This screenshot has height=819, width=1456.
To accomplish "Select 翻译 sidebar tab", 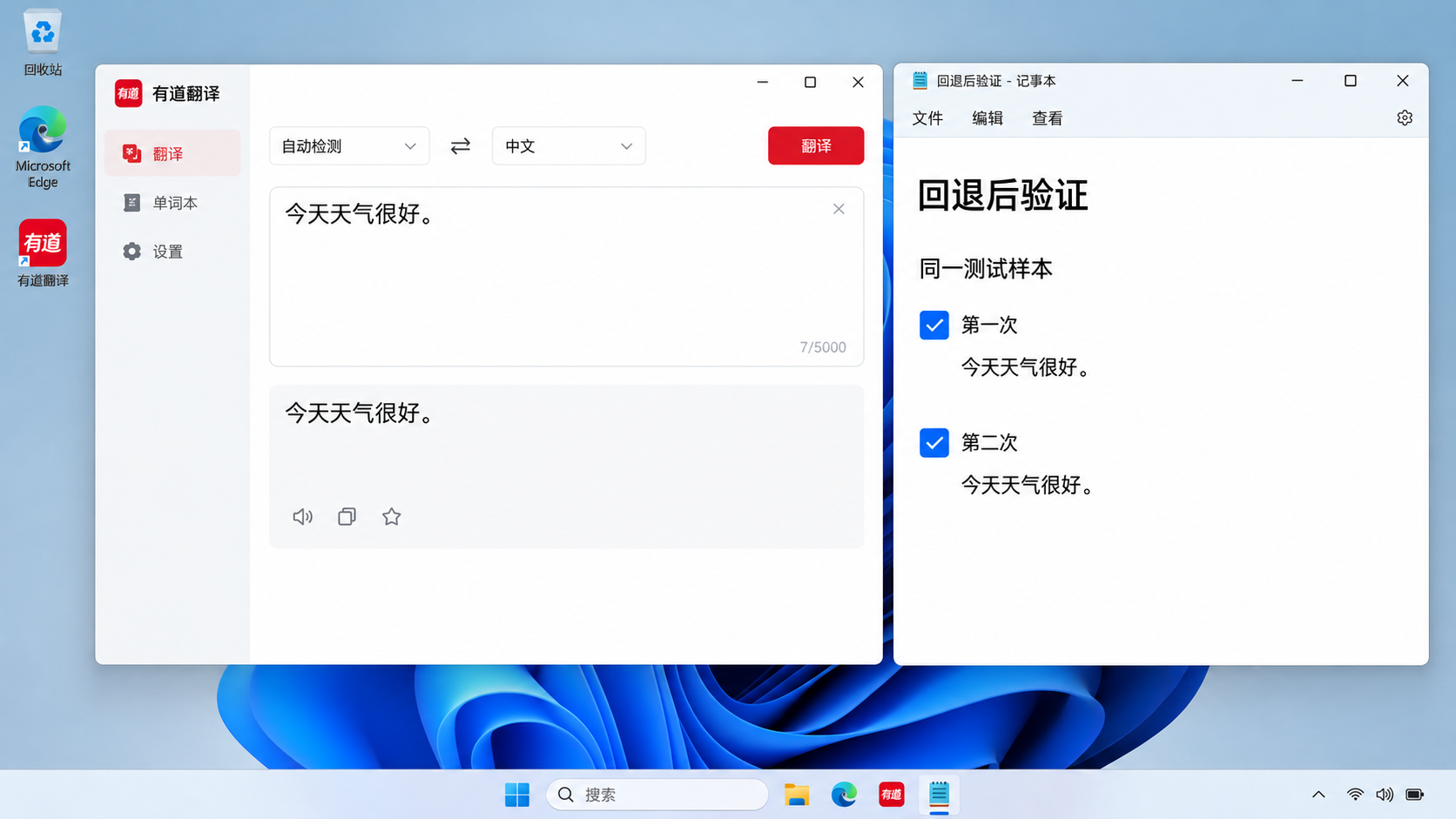I will click(172, 154).
